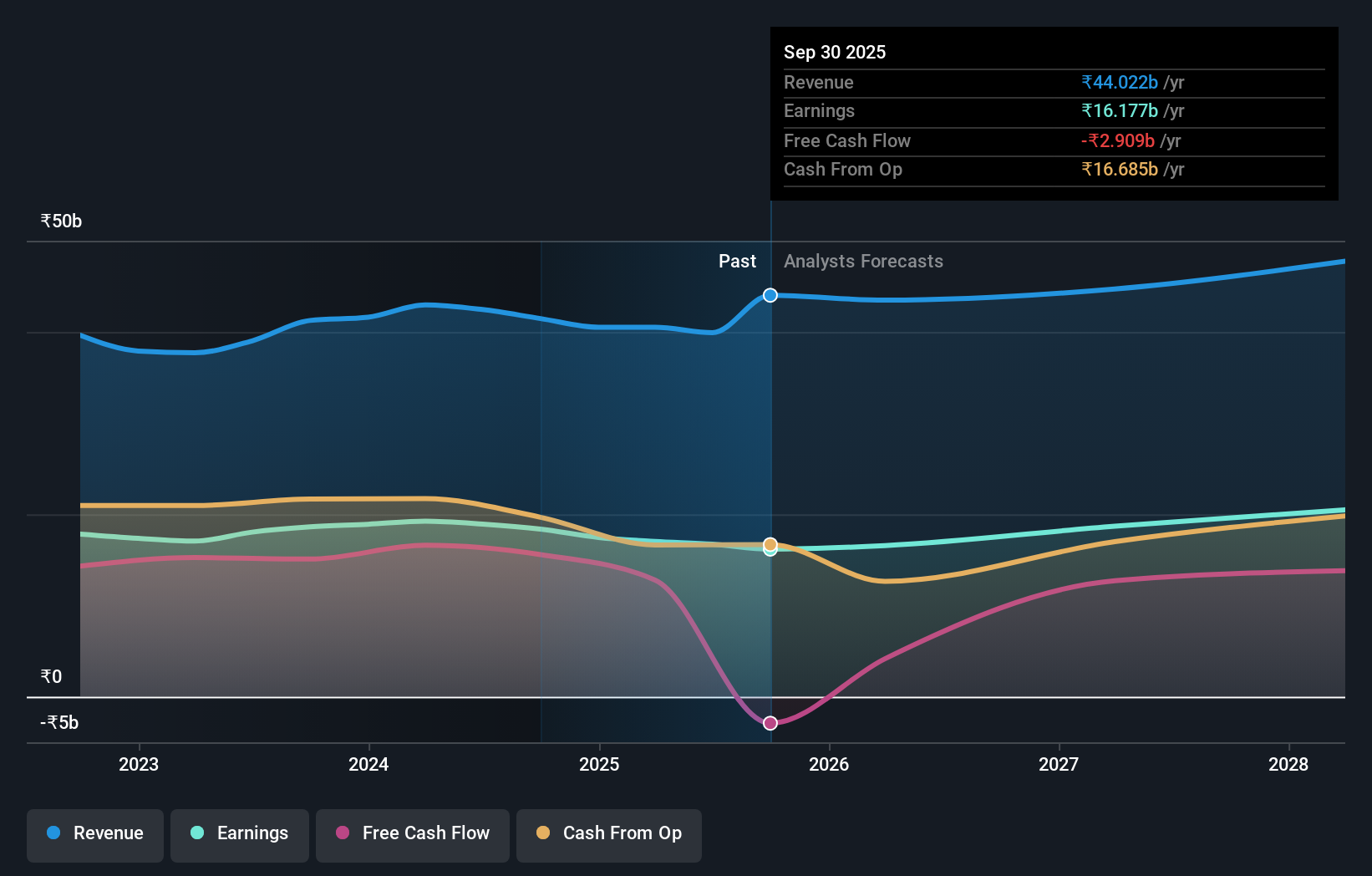The width and height of the screenshot is (1372, 876).
Task: Click the Analysts Forecasts label
Action: [863, 261]
